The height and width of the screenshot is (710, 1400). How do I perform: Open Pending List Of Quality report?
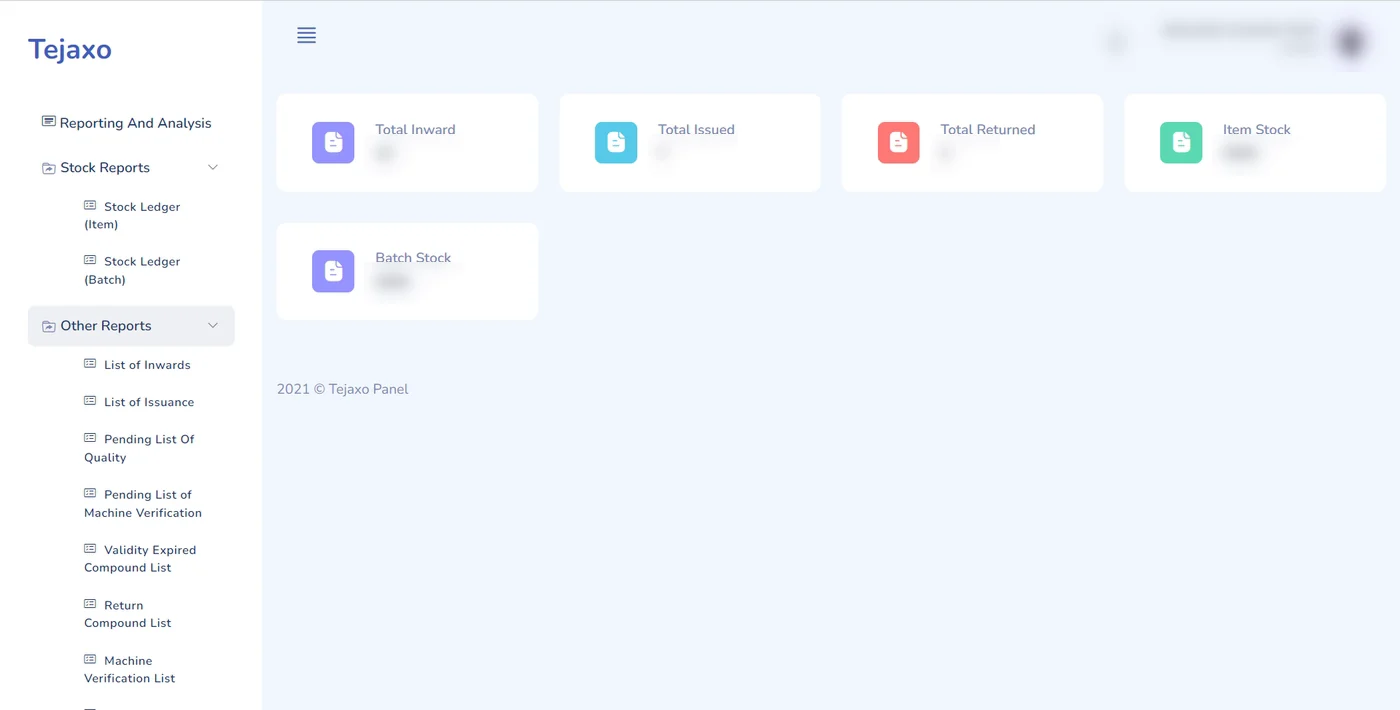click(139, 448)
